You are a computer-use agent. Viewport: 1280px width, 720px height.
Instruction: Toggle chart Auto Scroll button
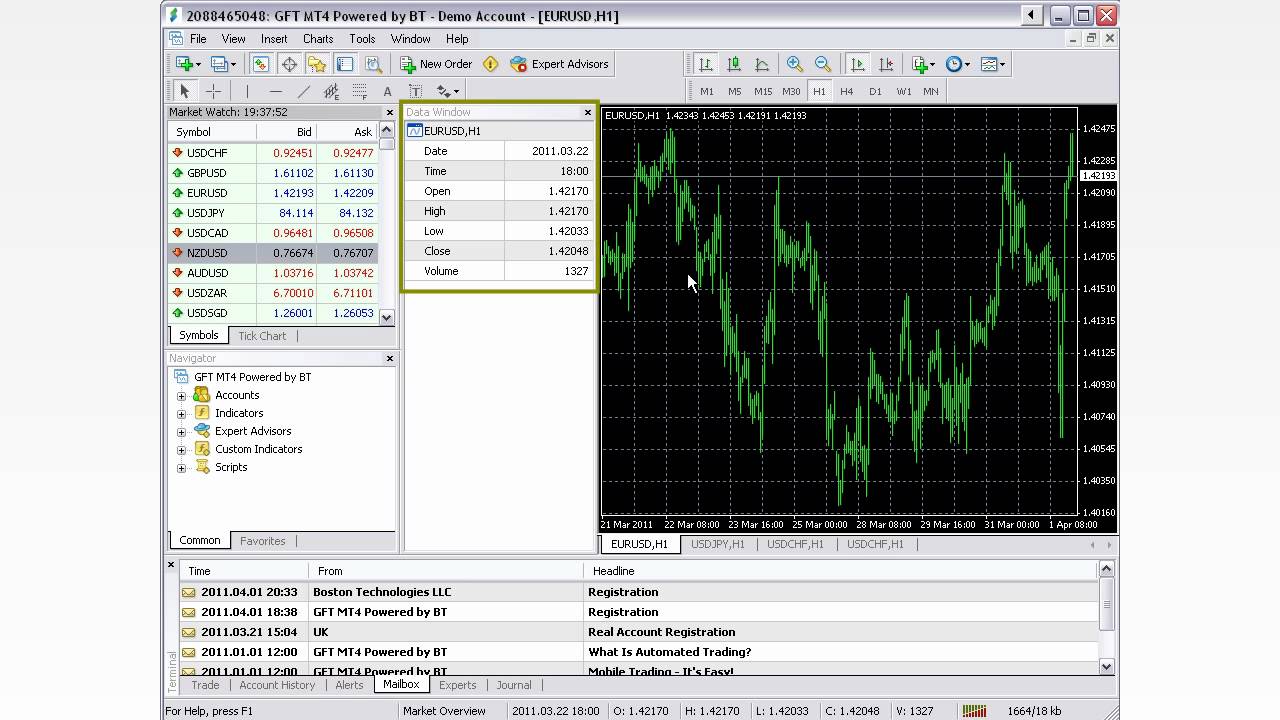tap(858, 64)
